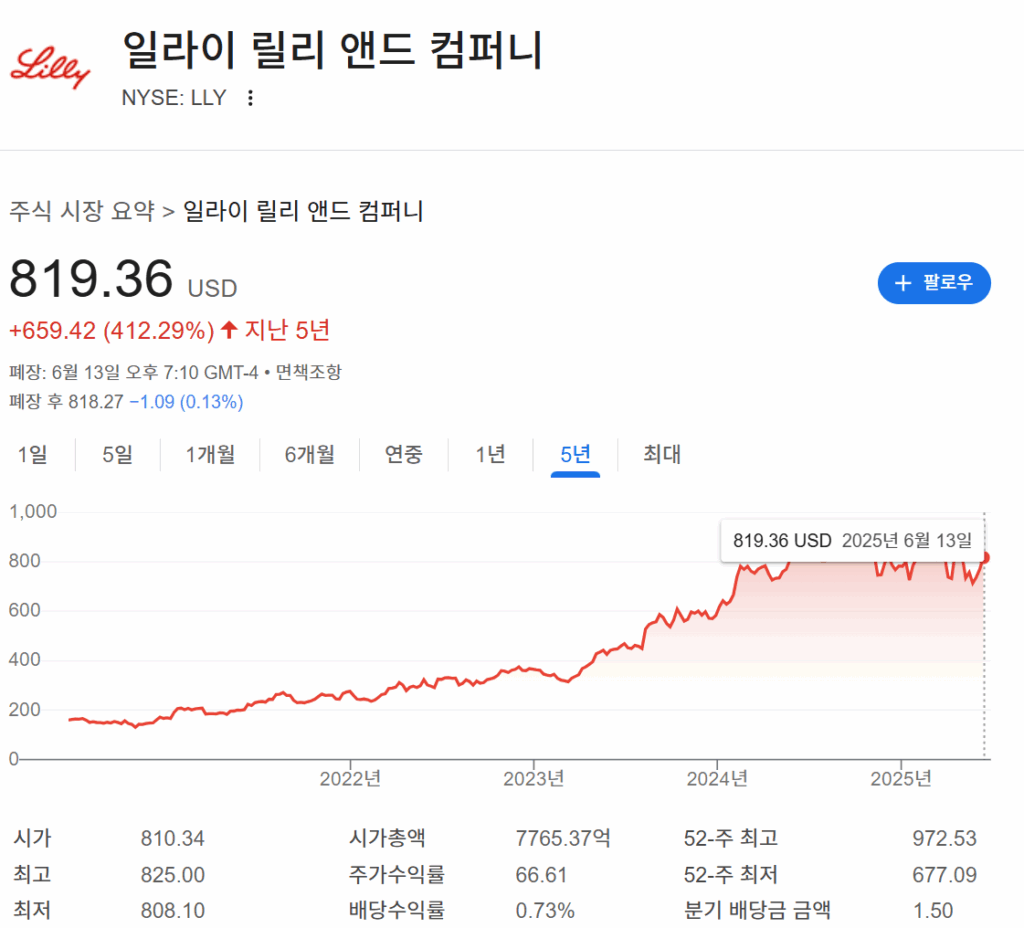Switch to the 1개월 range tab
Image resolution: width=1024 pixels, height=928 pixels.
click(210, 454)
